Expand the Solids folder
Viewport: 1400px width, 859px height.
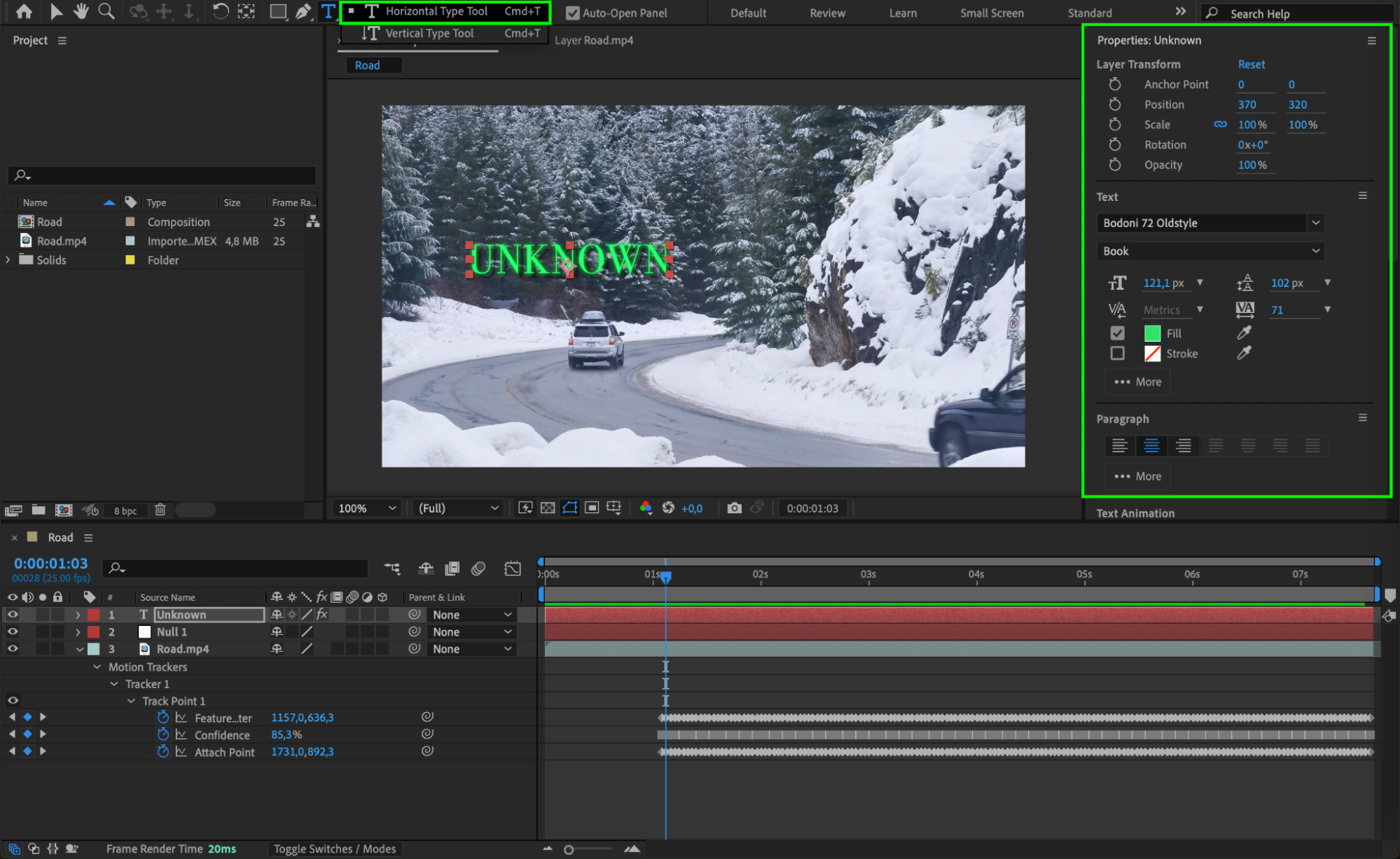(x=8, y=260)
